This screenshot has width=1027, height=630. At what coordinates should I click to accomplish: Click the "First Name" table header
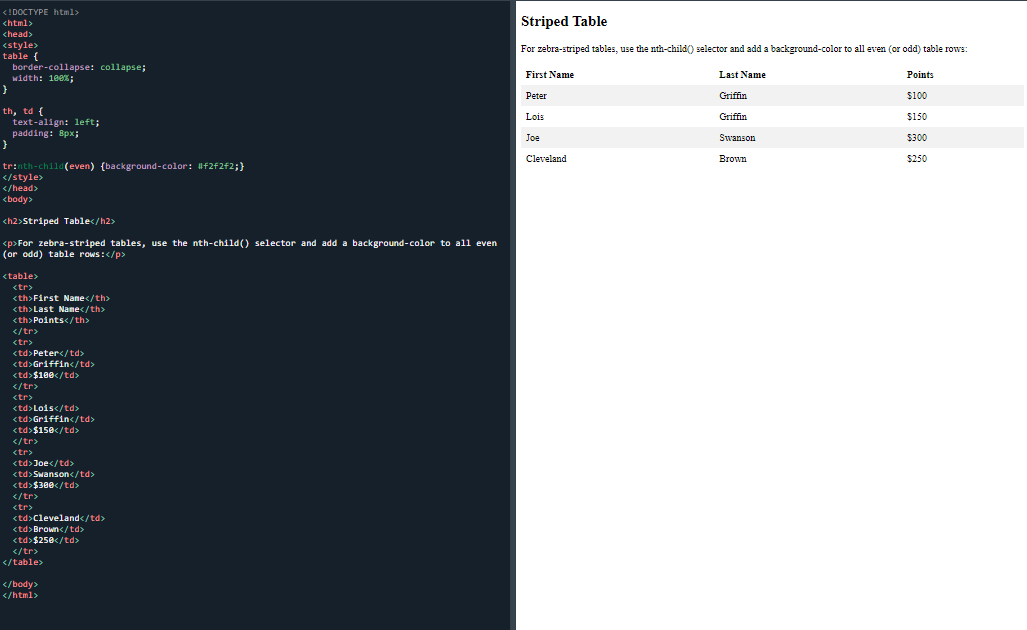(550, 75)
